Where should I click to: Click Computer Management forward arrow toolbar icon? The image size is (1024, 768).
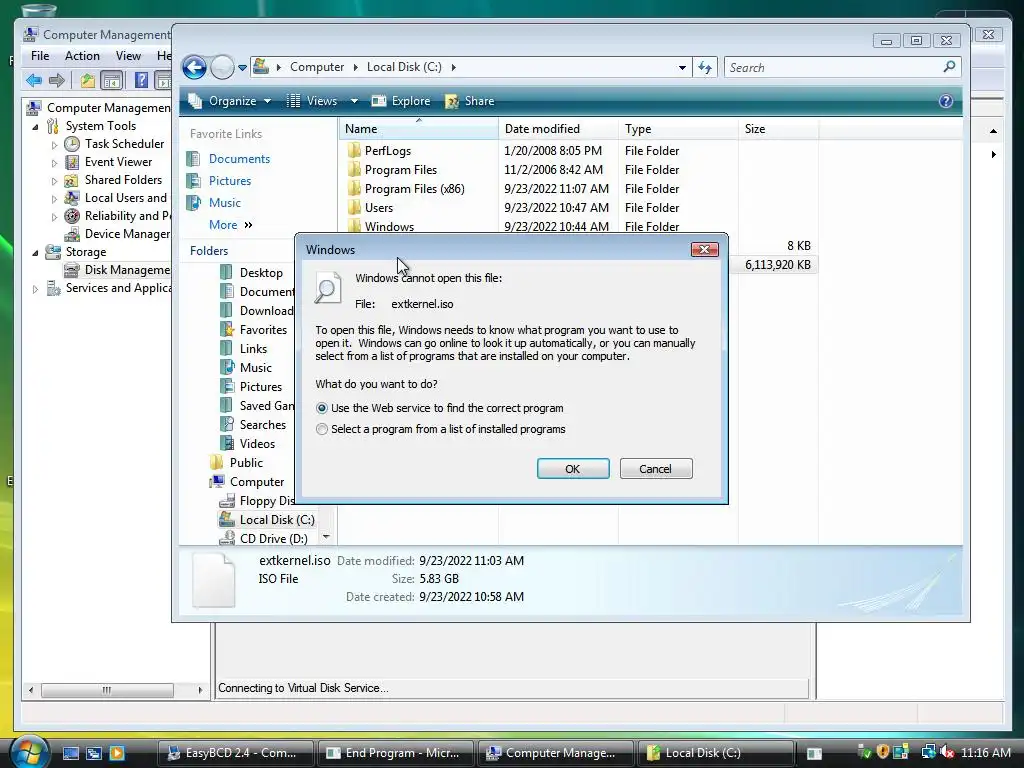57,80
